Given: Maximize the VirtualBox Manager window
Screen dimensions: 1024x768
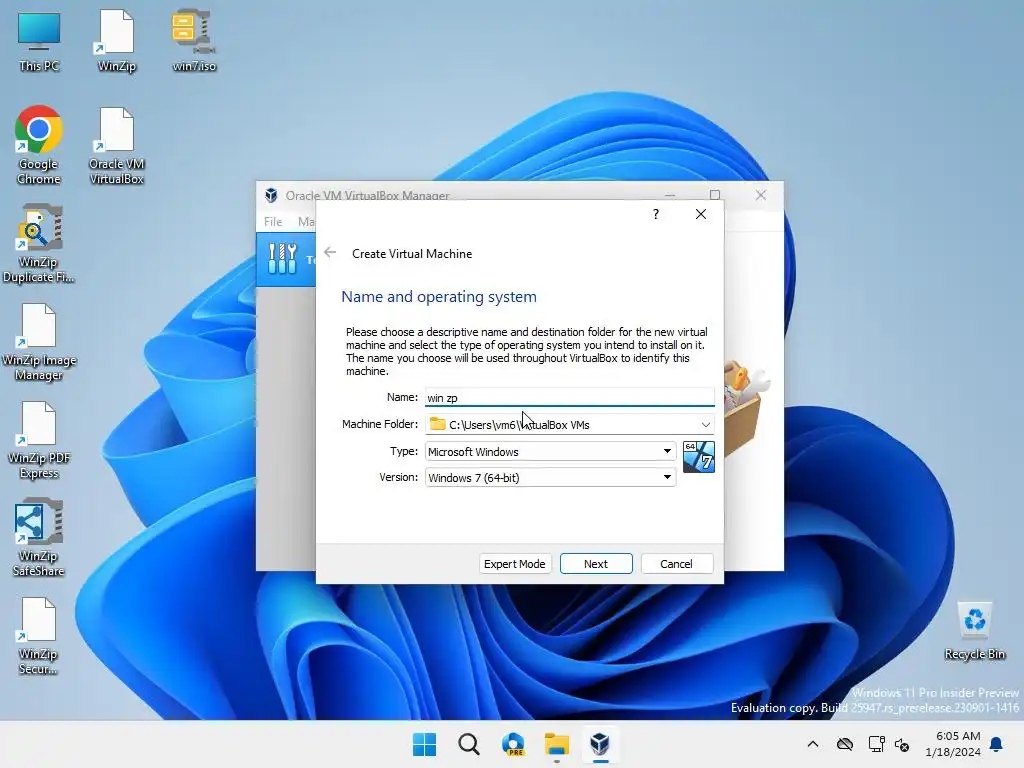Looking at the screenshot, I should (x=714, y=195).
